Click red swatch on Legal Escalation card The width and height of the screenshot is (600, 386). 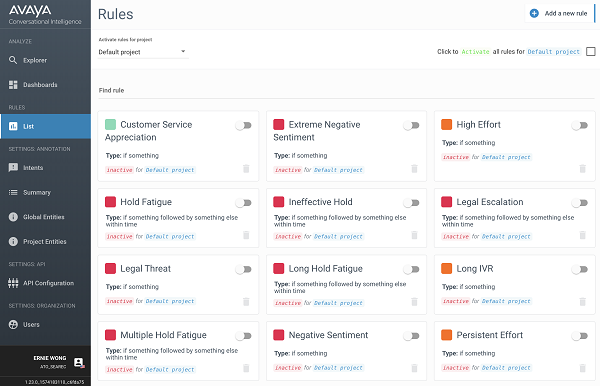click(447, 202)
